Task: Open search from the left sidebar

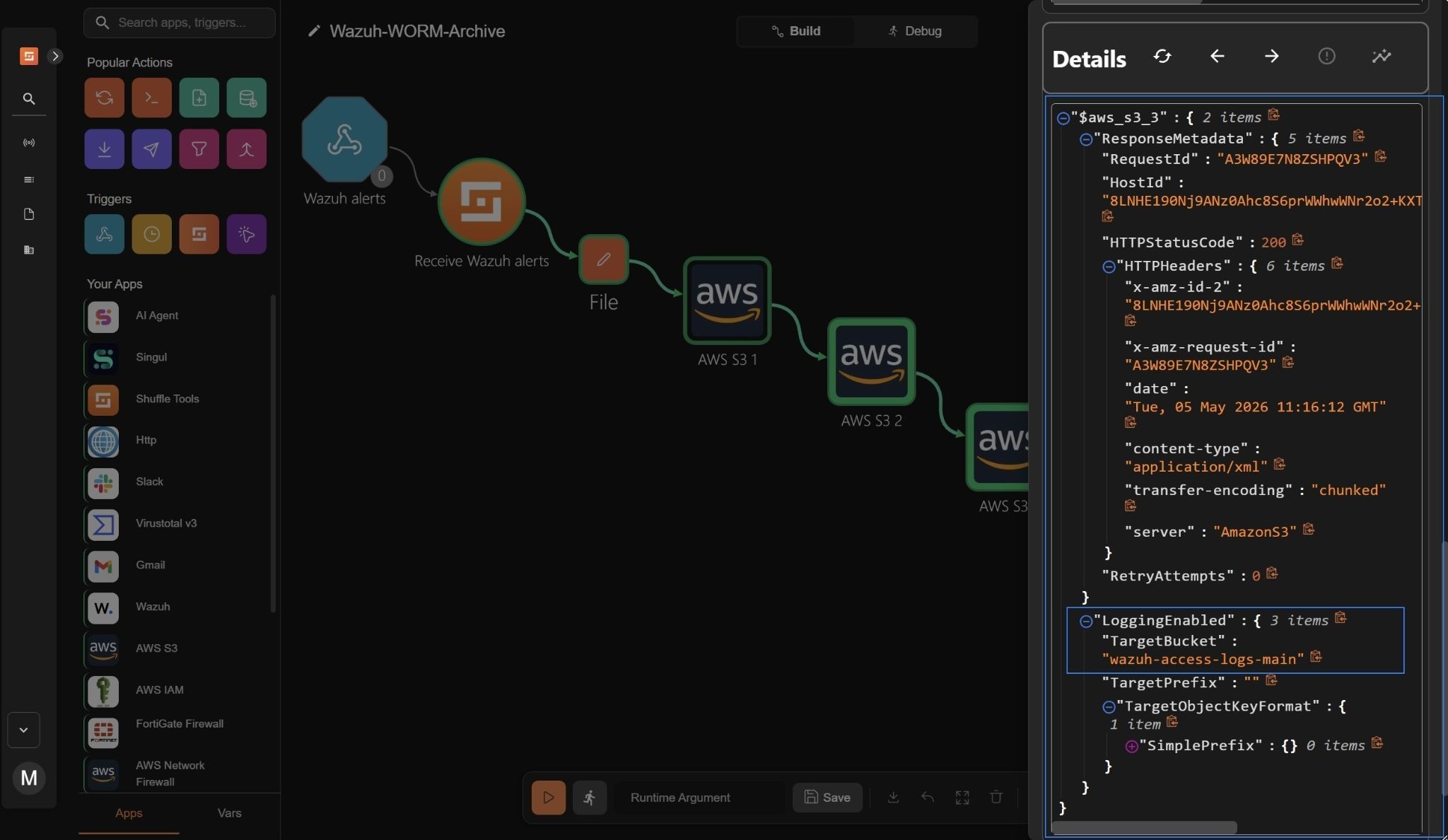Action: pos(29,99)
